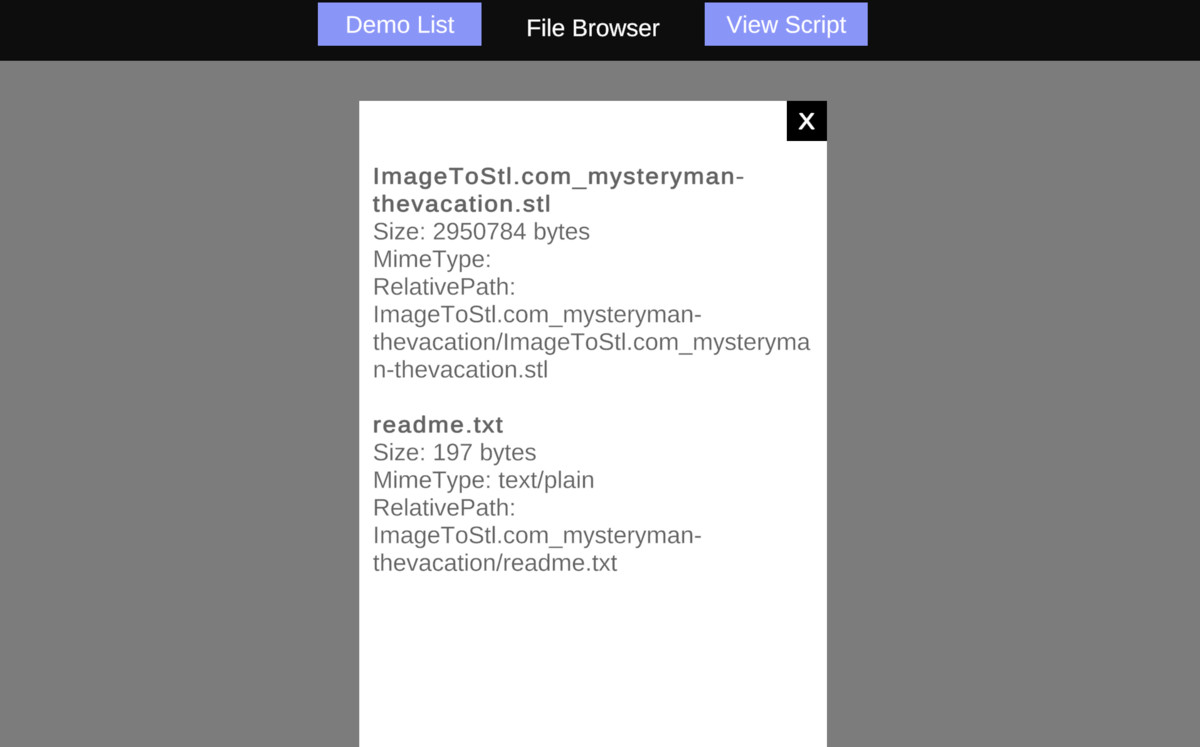Click the Size: 197 bytes line
The height and width of the screenshot is (747, 1200).
[454, 452]
